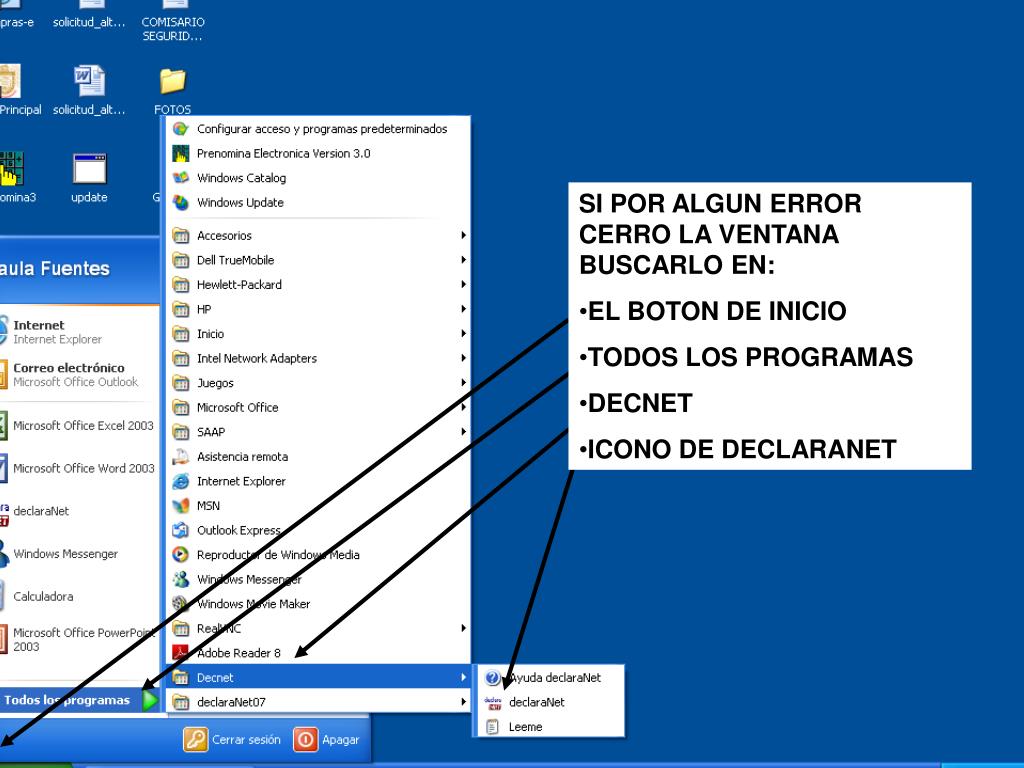Click the Internet Explorer icon in programs list

(x=181, y=481)
